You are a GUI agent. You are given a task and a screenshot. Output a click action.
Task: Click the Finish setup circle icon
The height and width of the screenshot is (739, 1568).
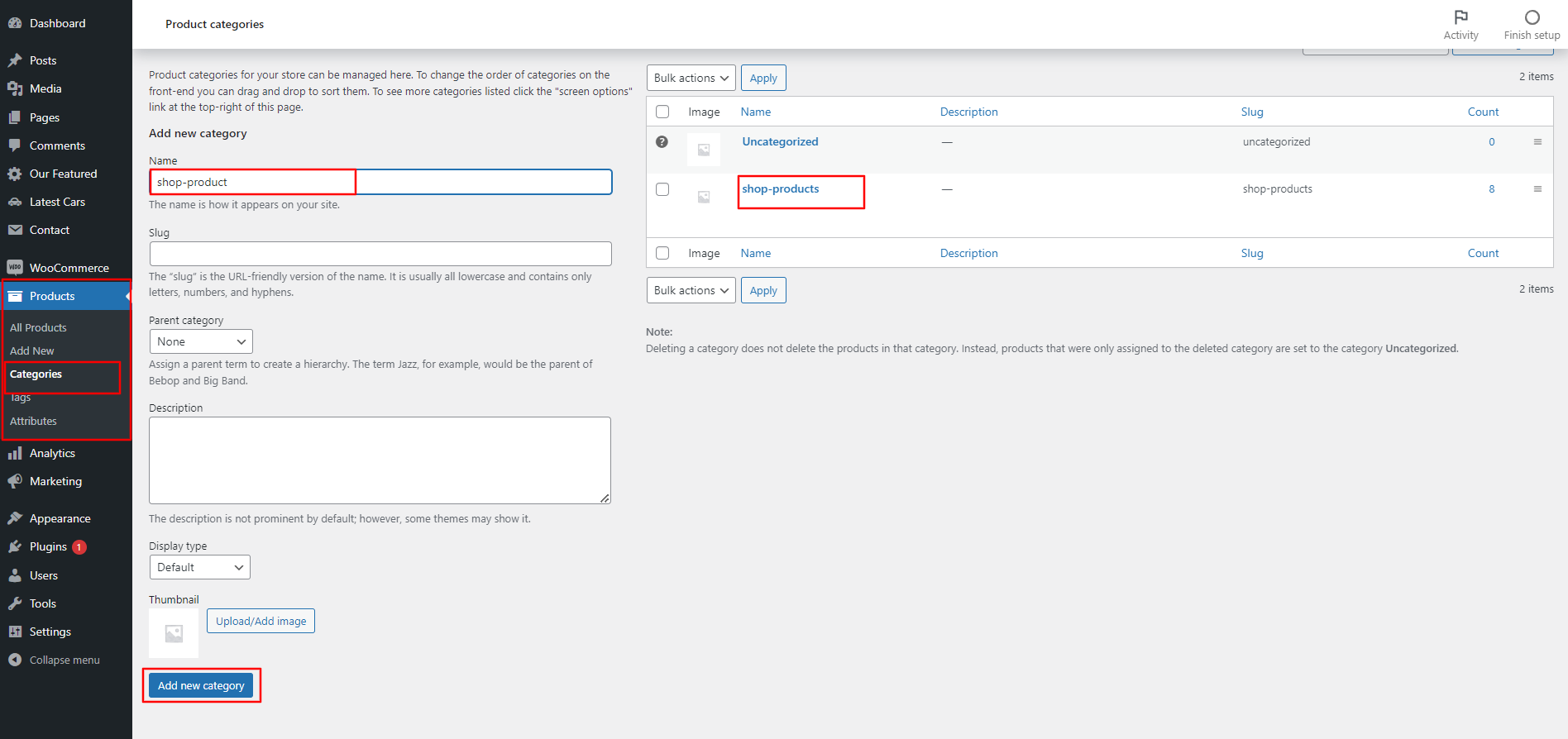click(1532, 17)
